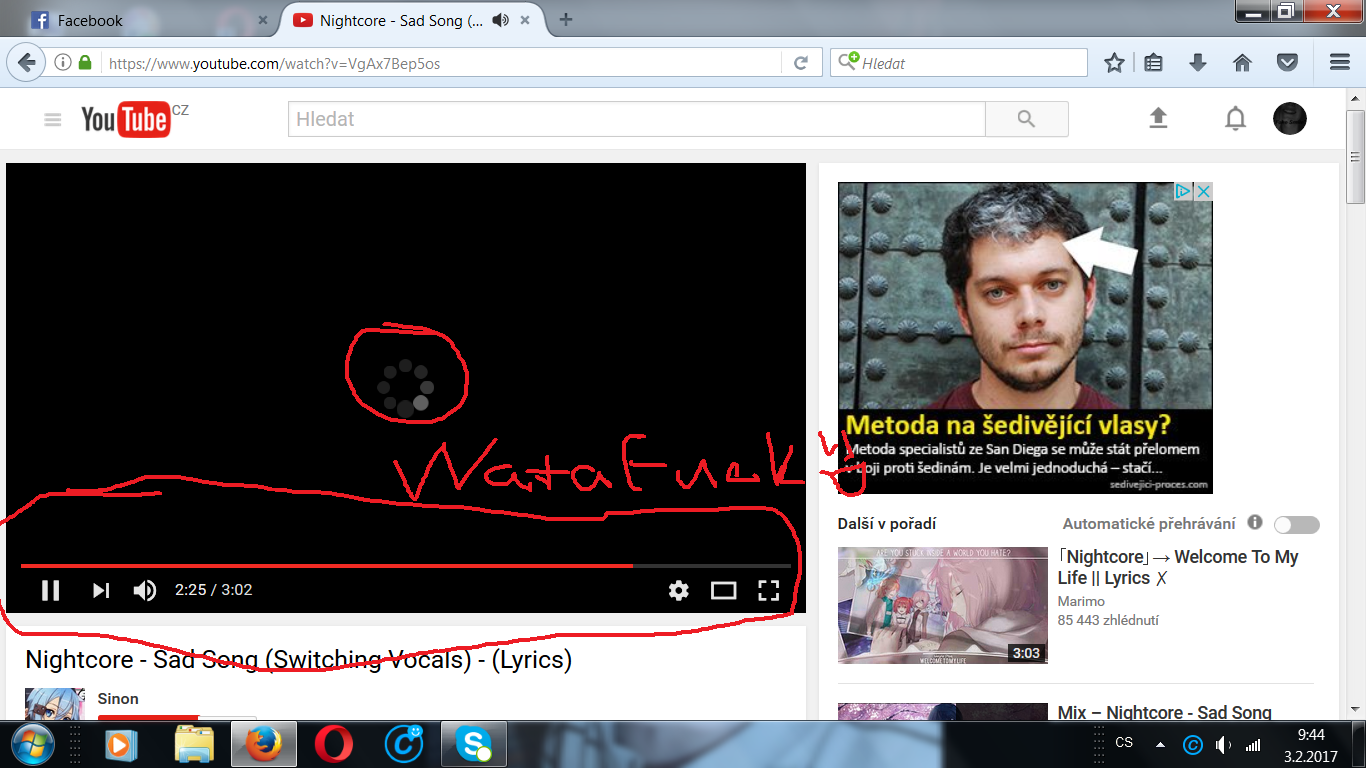
Task: Click the green padlock security icon
Action: point(85,63)
